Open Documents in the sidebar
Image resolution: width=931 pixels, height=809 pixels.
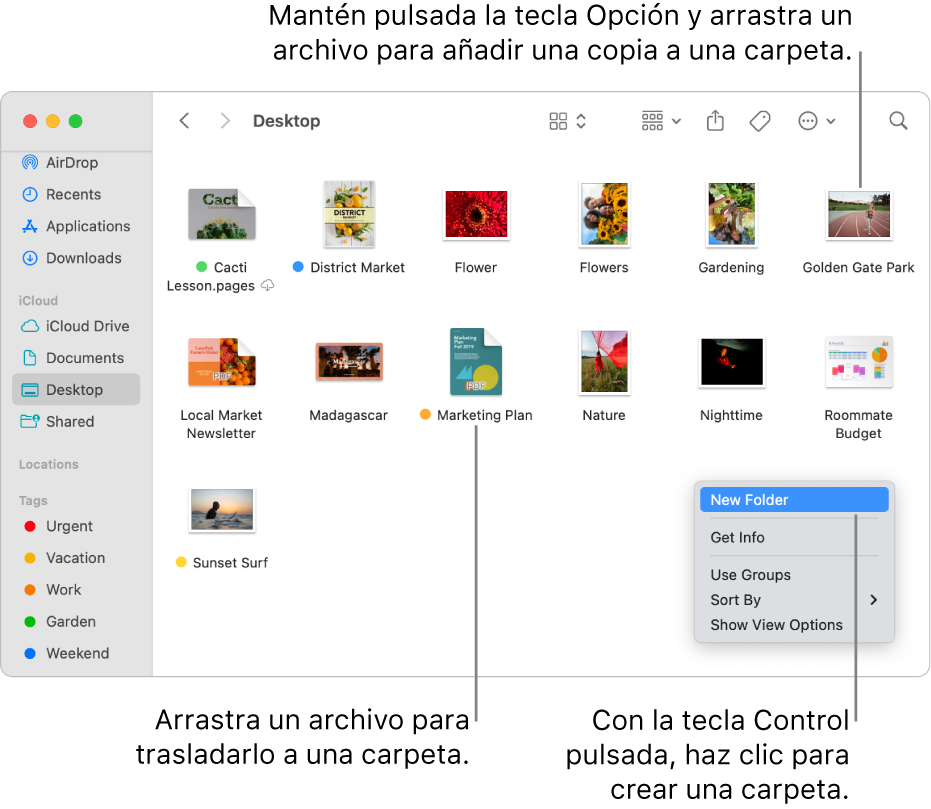pos(76,358)
